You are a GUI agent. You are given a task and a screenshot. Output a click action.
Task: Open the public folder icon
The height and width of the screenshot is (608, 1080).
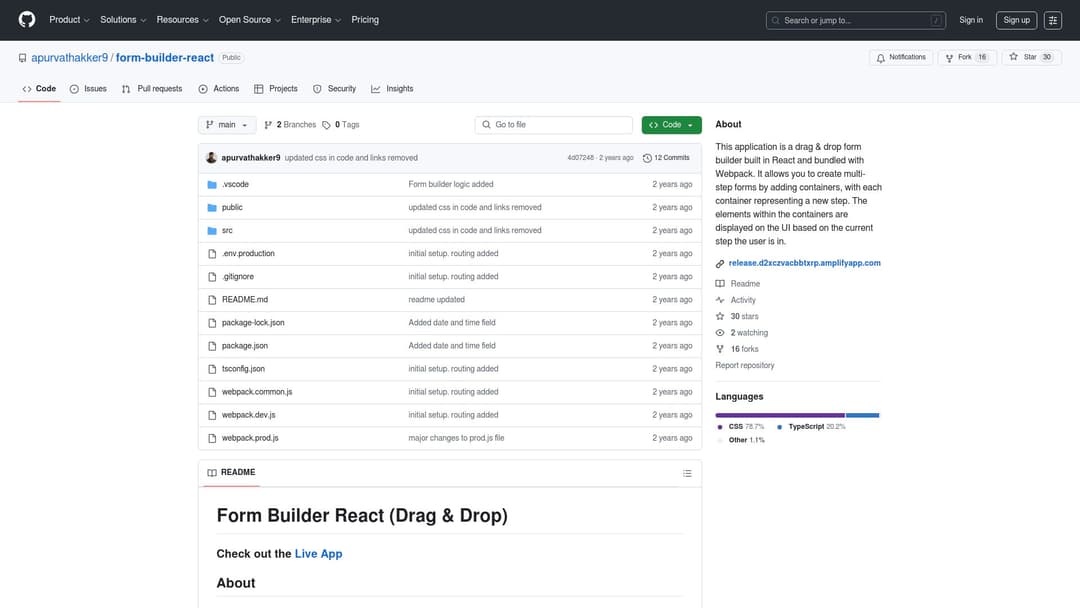[x=212, y=207]
